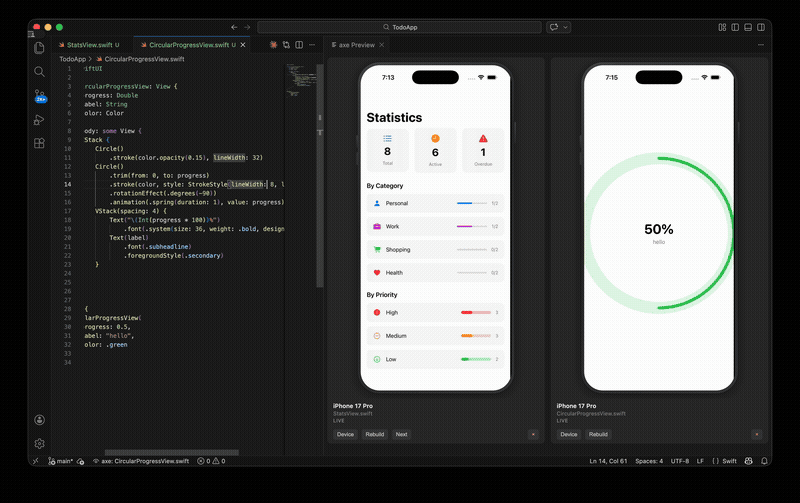Switch to StatsView.swift tab
This screenshot has width=800, height=503.
coord(92,45)
